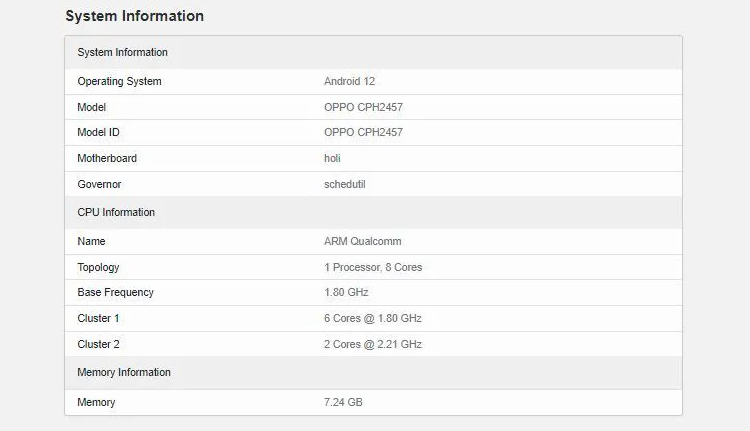Click the Memory Information section header
The width and height of the screenshot is (750, 431).
pyautogui.click(x=124, y=372)
